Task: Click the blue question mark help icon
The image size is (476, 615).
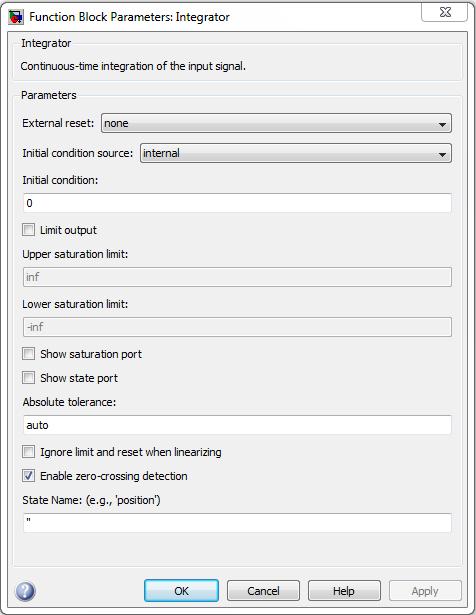Action: point(25,591)
